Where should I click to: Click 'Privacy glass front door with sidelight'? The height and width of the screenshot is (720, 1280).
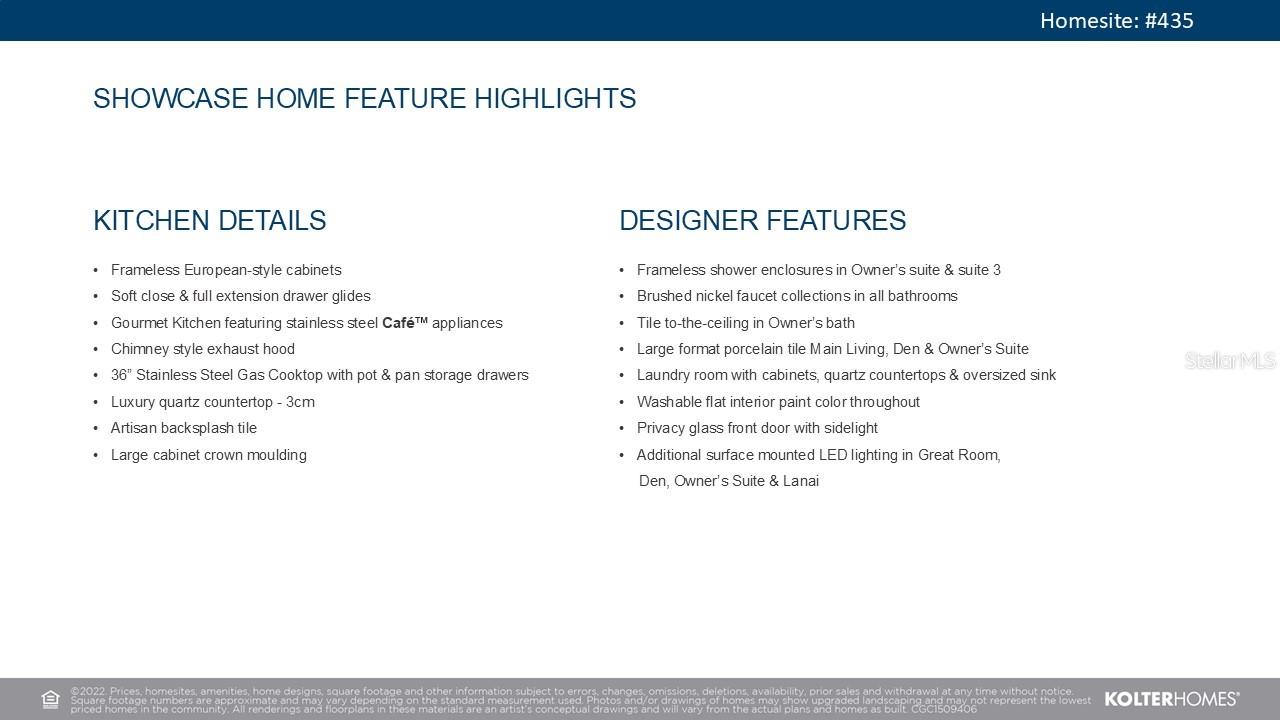[x=757, y=428]
